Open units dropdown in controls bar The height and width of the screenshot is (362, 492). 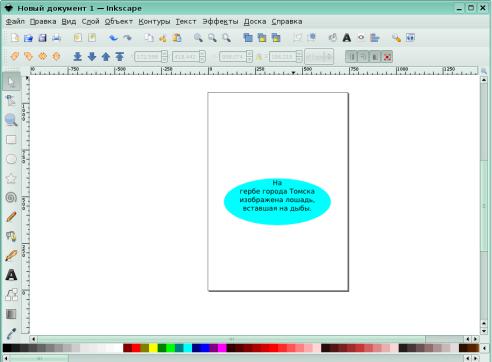coord(319,57)
